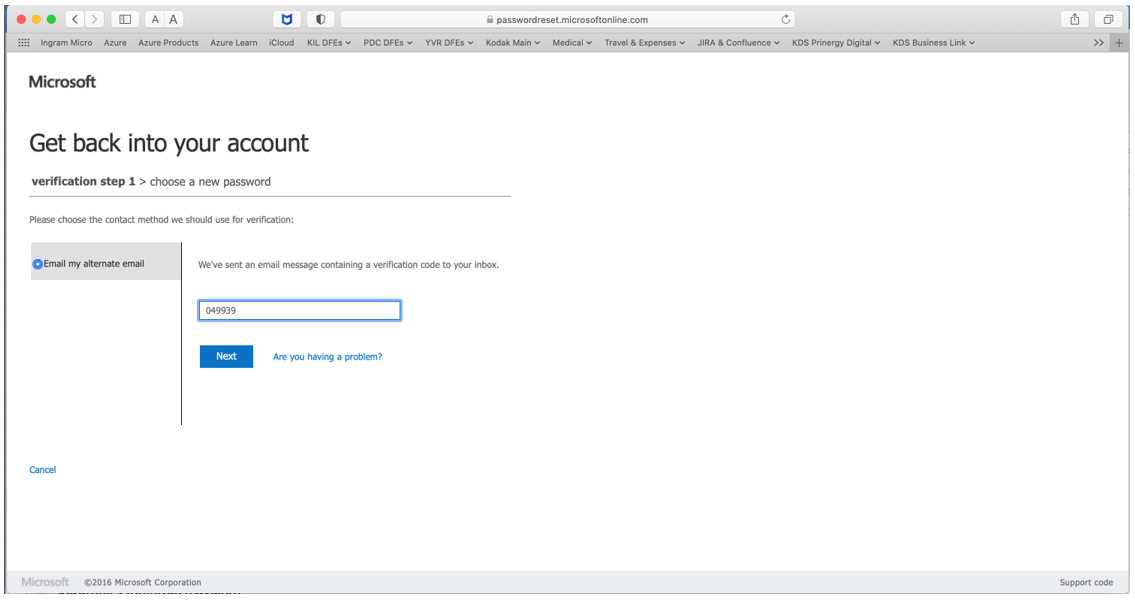Expand KDS Prinergy Digital bookmark folder
Image resolution: width=1135 pixels, height=600 pixels.
[836, 43]
